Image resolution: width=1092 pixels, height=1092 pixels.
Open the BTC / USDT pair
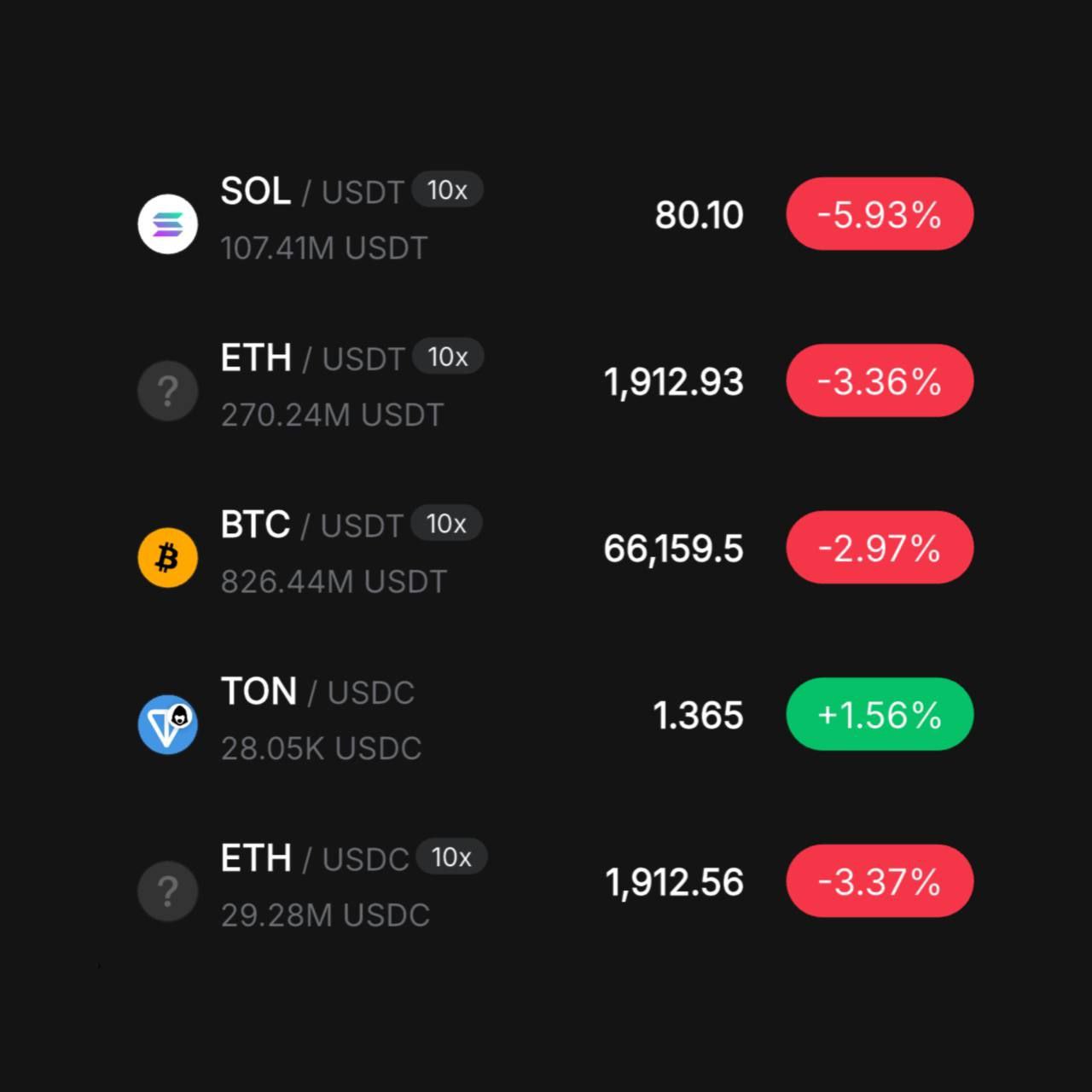[311, 525]
